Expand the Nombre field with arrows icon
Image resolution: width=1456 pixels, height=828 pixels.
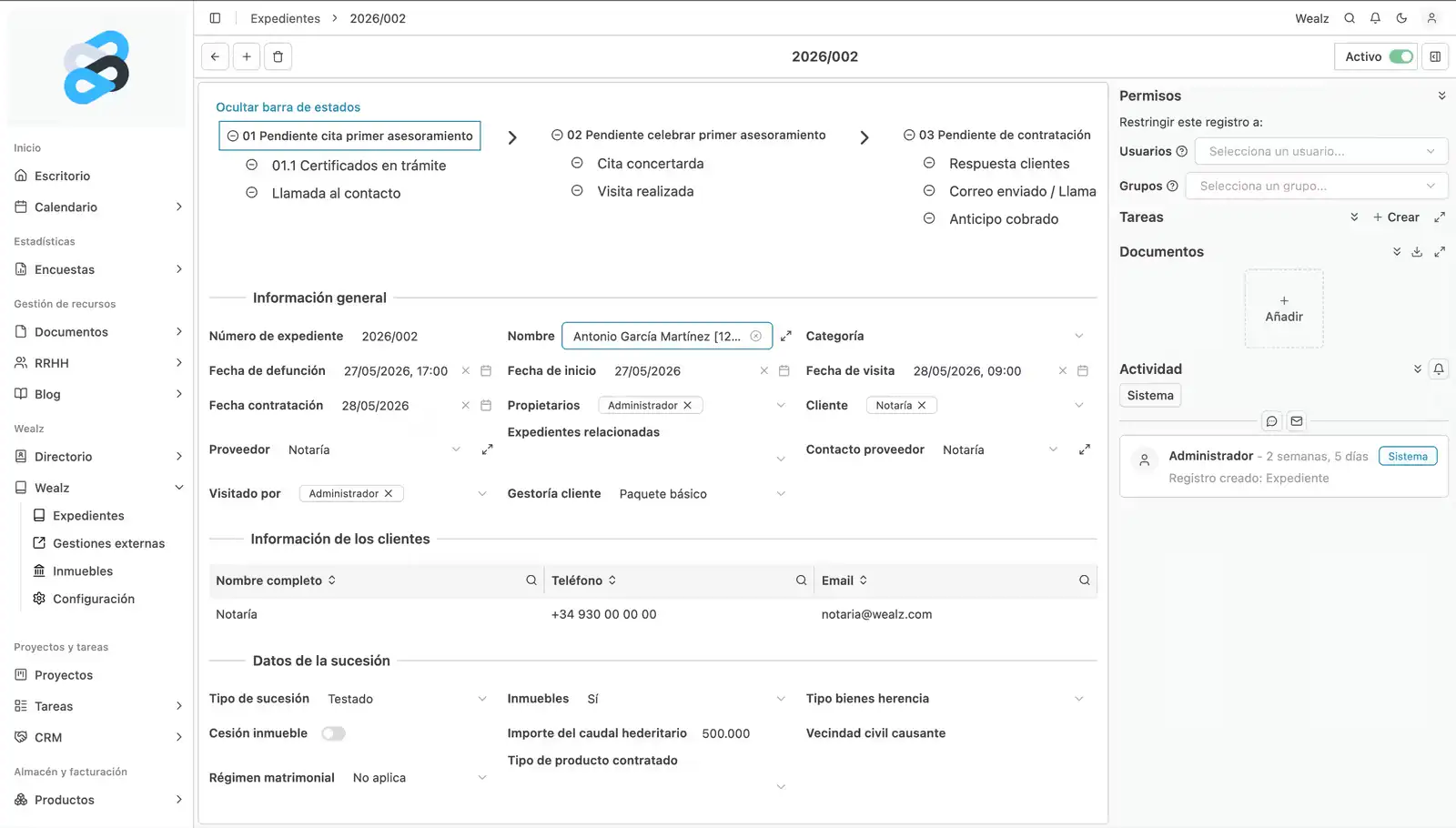pos(786,337)
